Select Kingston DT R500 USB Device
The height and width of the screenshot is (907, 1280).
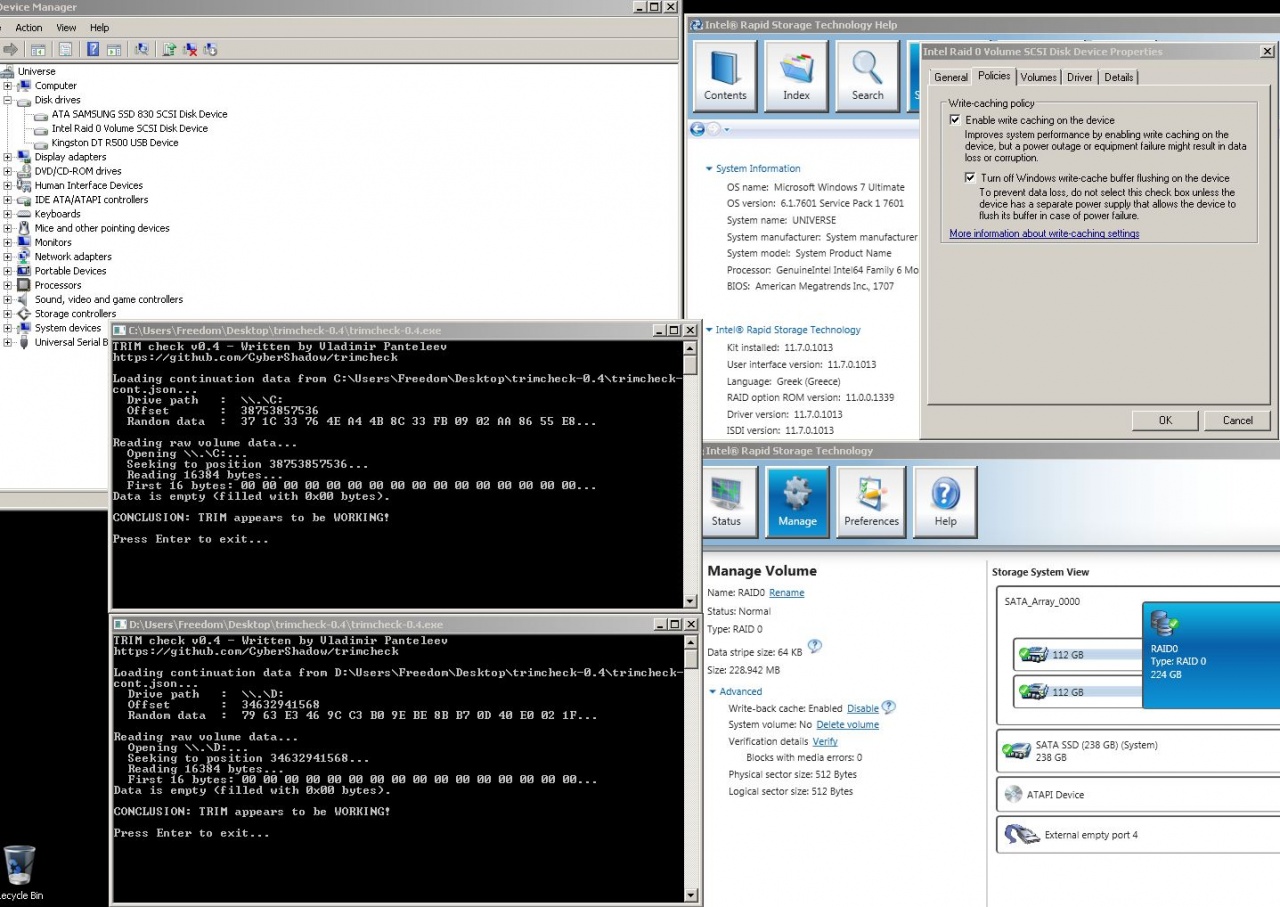115,143
